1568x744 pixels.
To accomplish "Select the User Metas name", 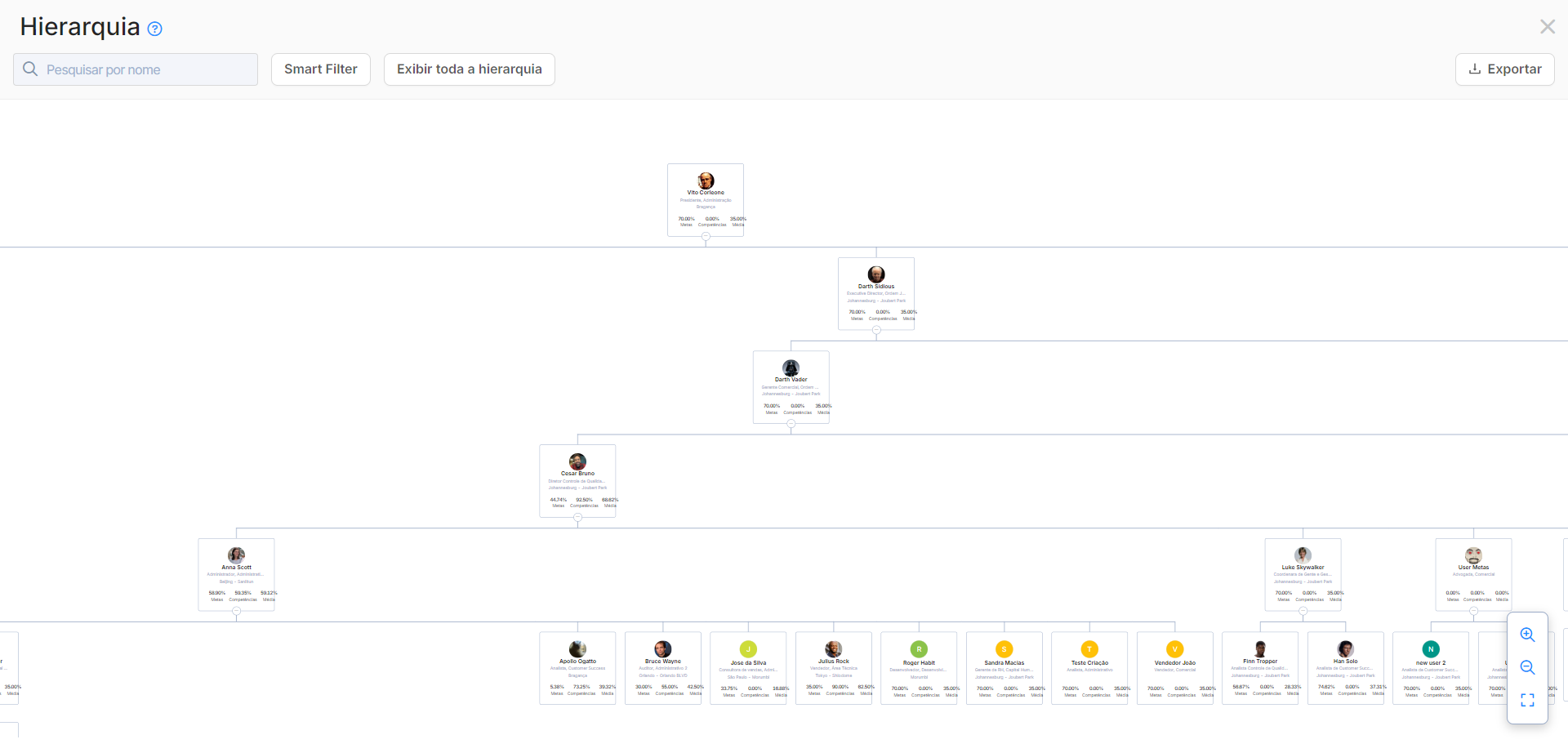I will click(1473, 568).
